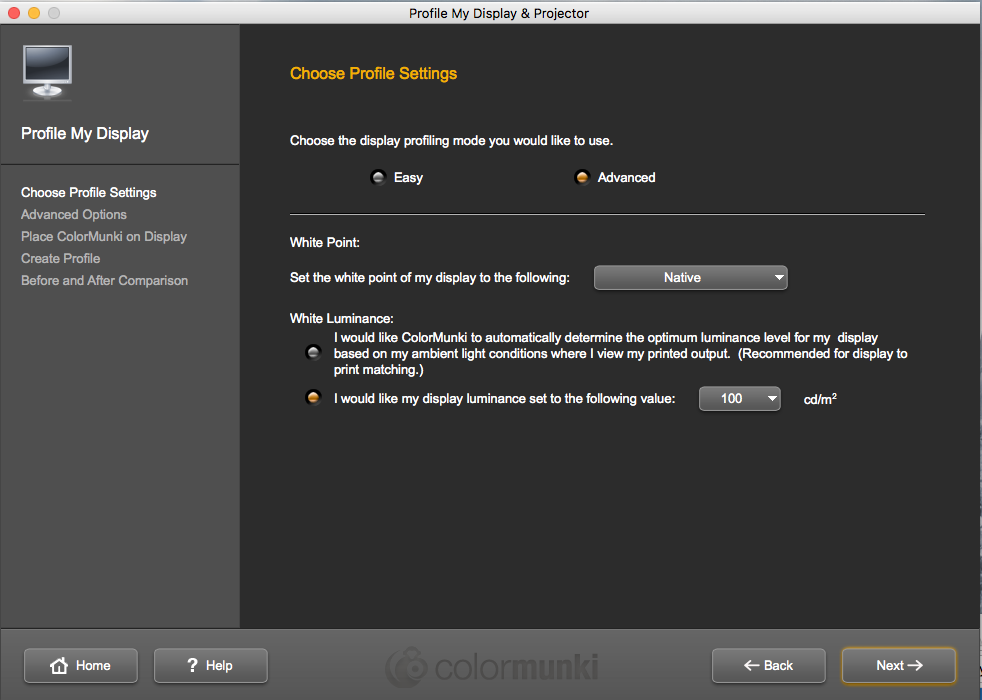Click the Home button
This screenshot has height=700, width=982.
point(81,666)
